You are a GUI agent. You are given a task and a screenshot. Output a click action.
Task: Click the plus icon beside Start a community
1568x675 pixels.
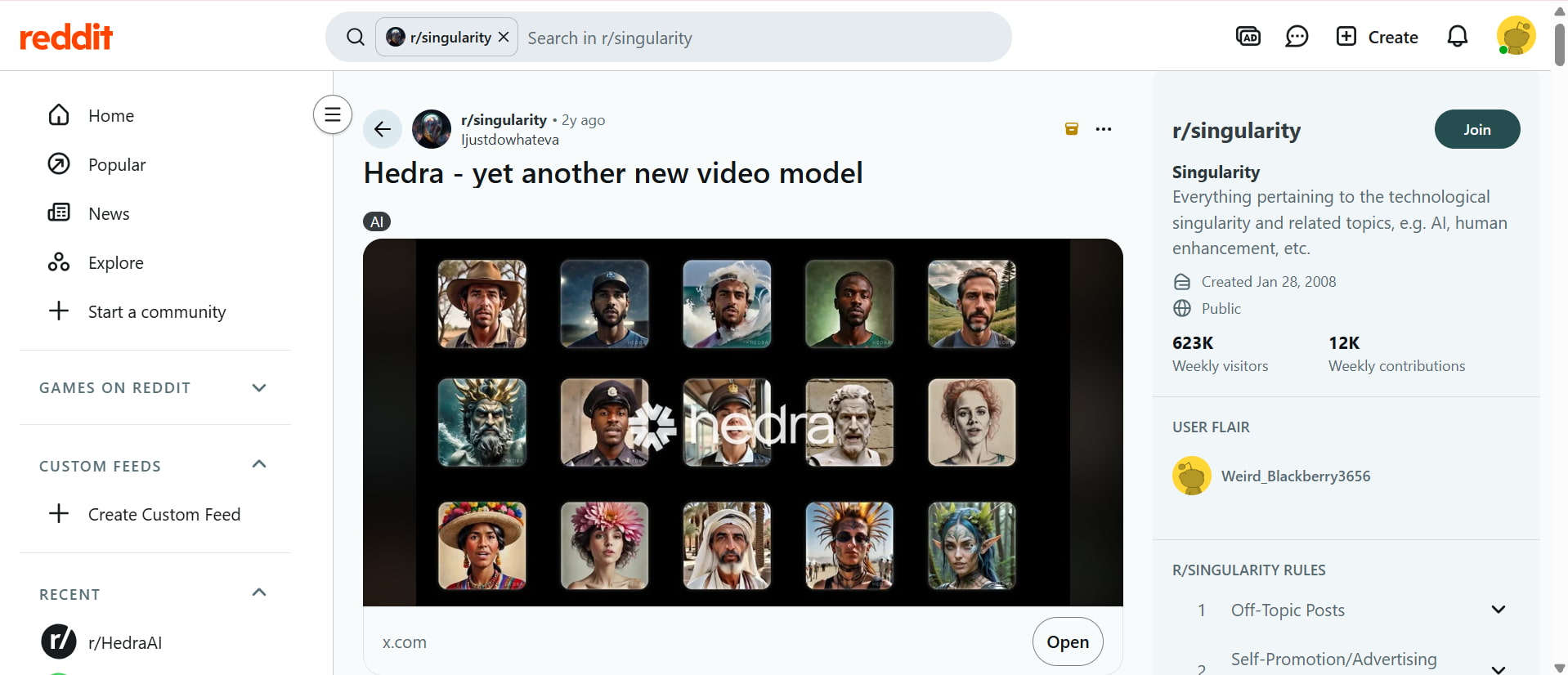(x=59, y=311)
